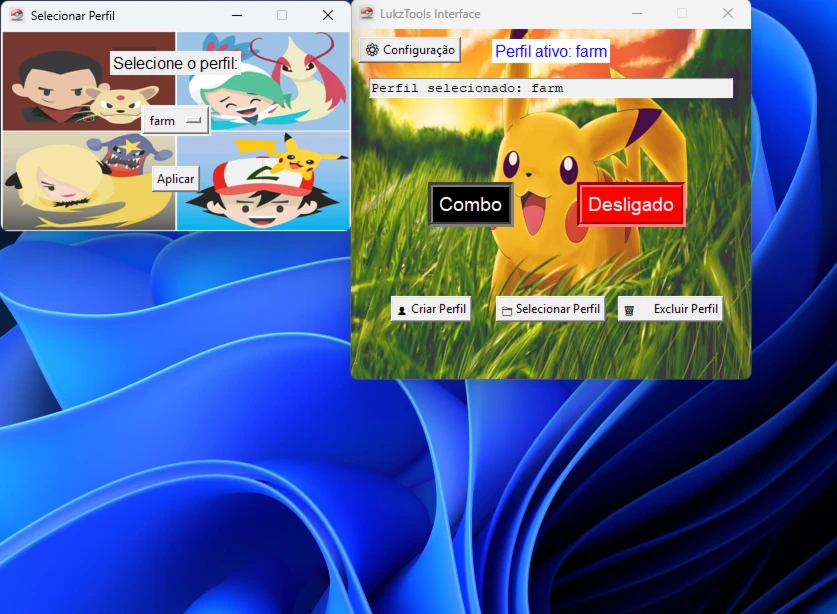Minimize the LukzTools Interface window
Image resolution: width=837 pixels, height=614 pixels.
pyautogui.click(x=637, y=13)
